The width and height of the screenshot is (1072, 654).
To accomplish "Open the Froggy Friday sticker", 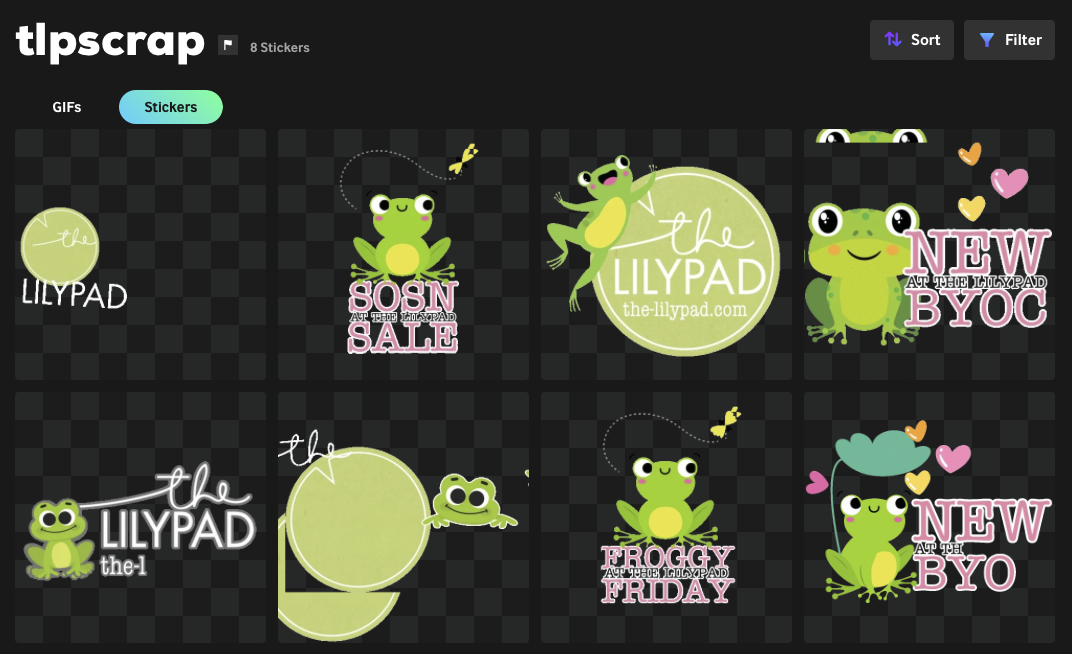I will click(666, 517).
